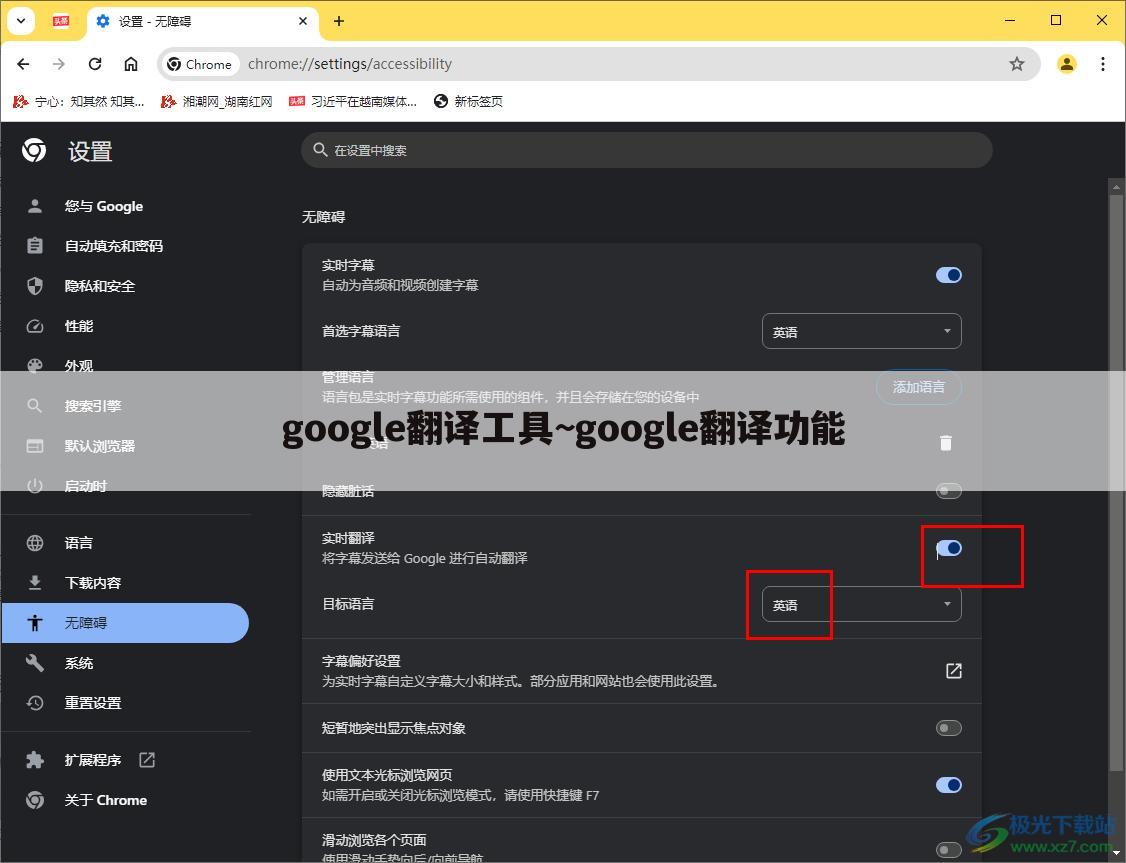
Task: Toggle the 实时字幕 switch
Action: [x=949, y=275]
